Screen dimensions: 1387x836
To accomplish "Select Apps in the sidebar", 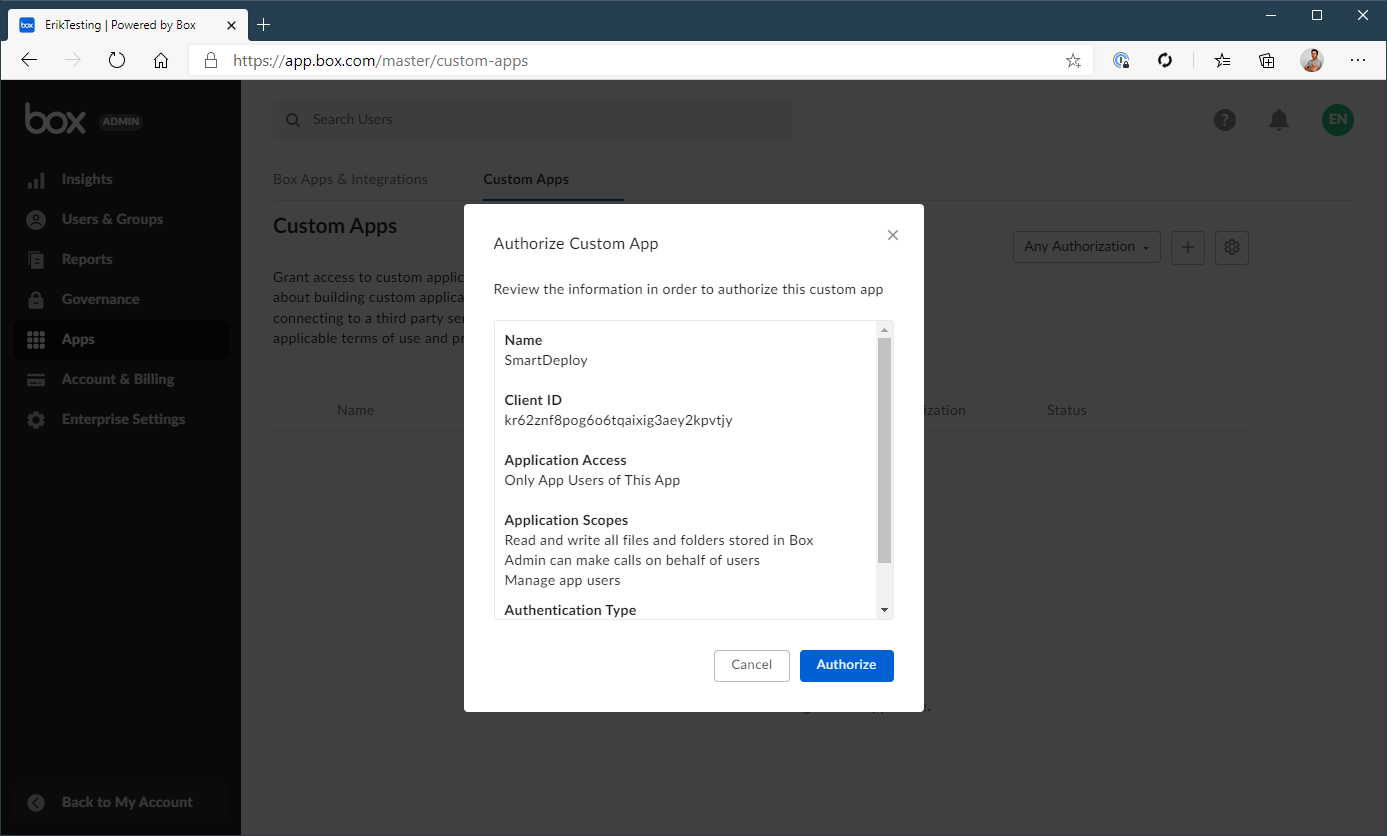I will point(120,340).
